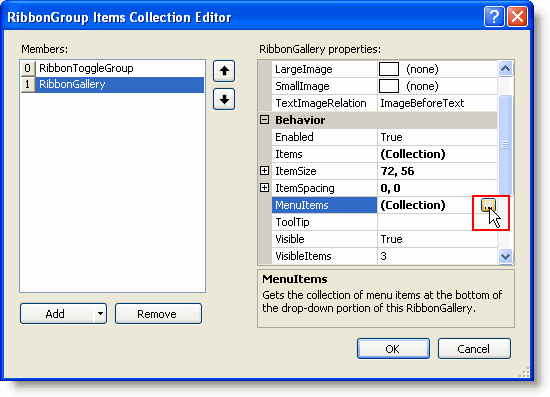Select the Visible property name
The height and width of the screenshot is (397, 550).
point(324,239)
